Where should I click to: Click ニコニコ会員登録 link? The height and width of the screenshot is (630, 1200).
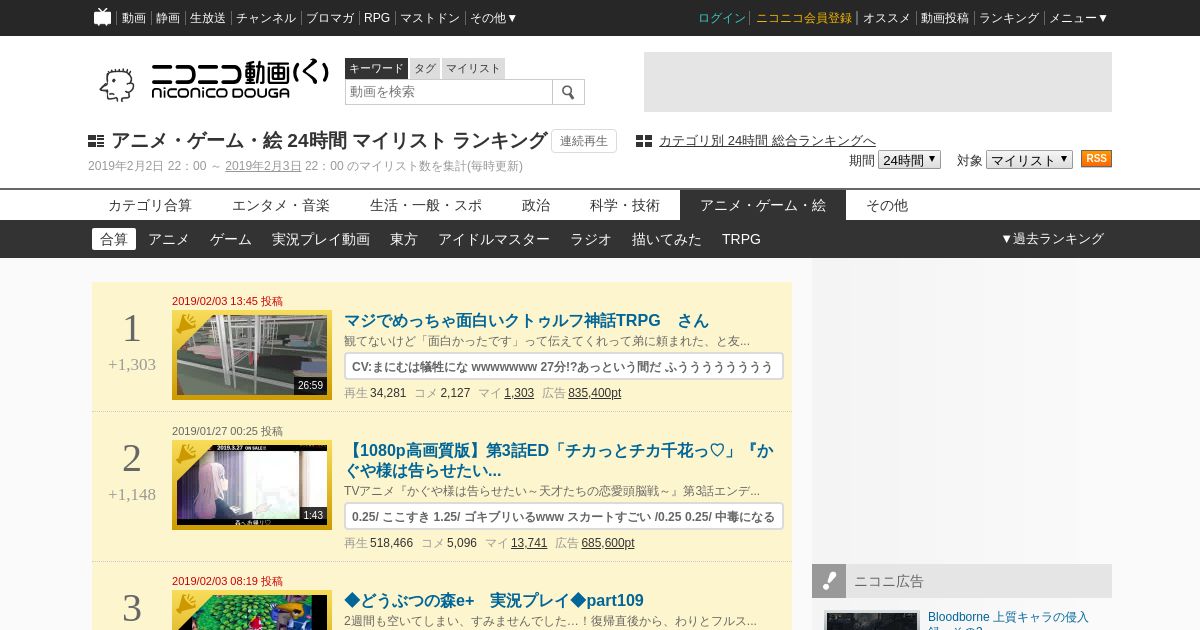click(x=804, y=18)
